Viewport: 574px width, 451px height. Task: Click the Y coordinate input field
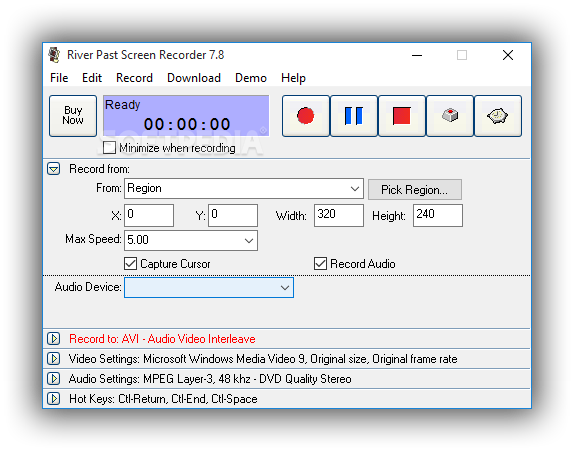233,216
